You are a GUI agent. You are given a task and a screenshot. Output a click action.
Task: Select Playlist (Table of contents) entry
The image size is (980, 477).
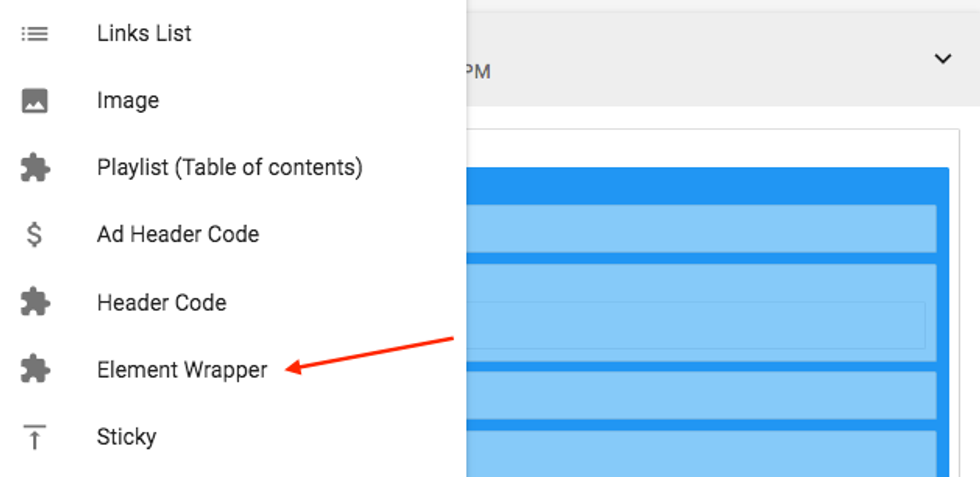[x=229, y=168]
